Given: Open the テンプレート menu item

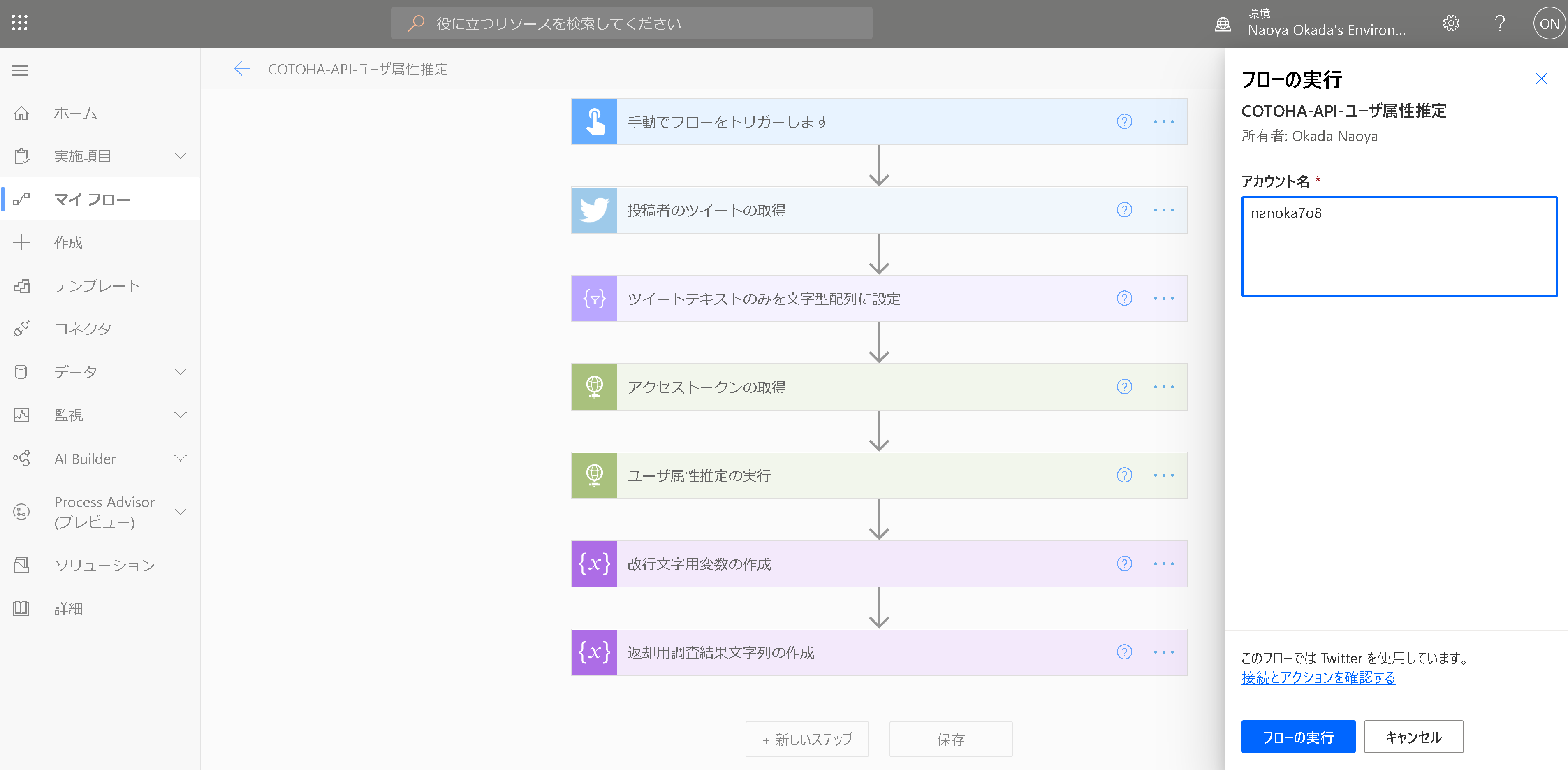Looking at the screenshot, I should 97,285.
